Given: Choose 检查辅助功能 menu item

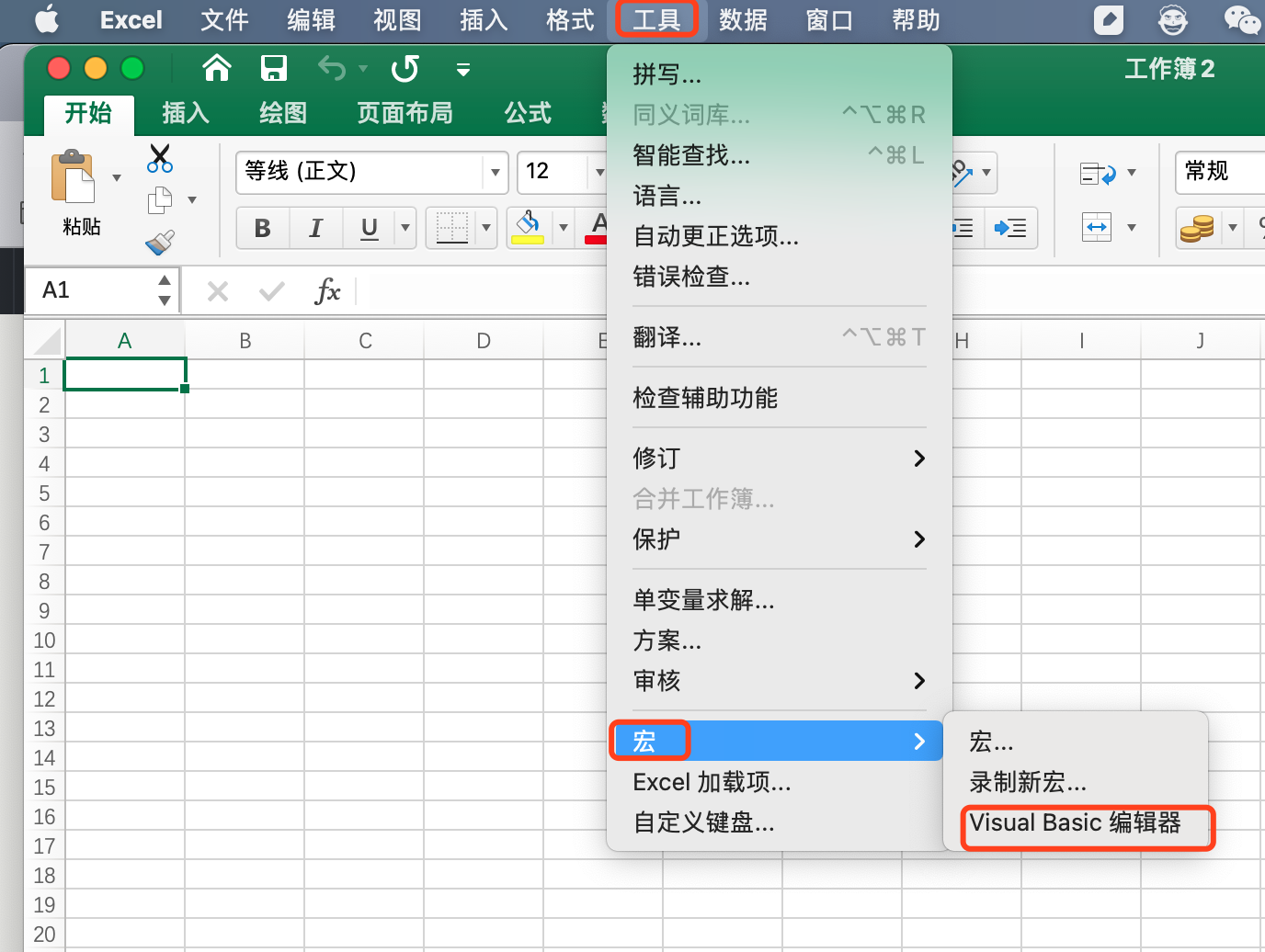Looking at the screenshot, I should click(779, 398).
